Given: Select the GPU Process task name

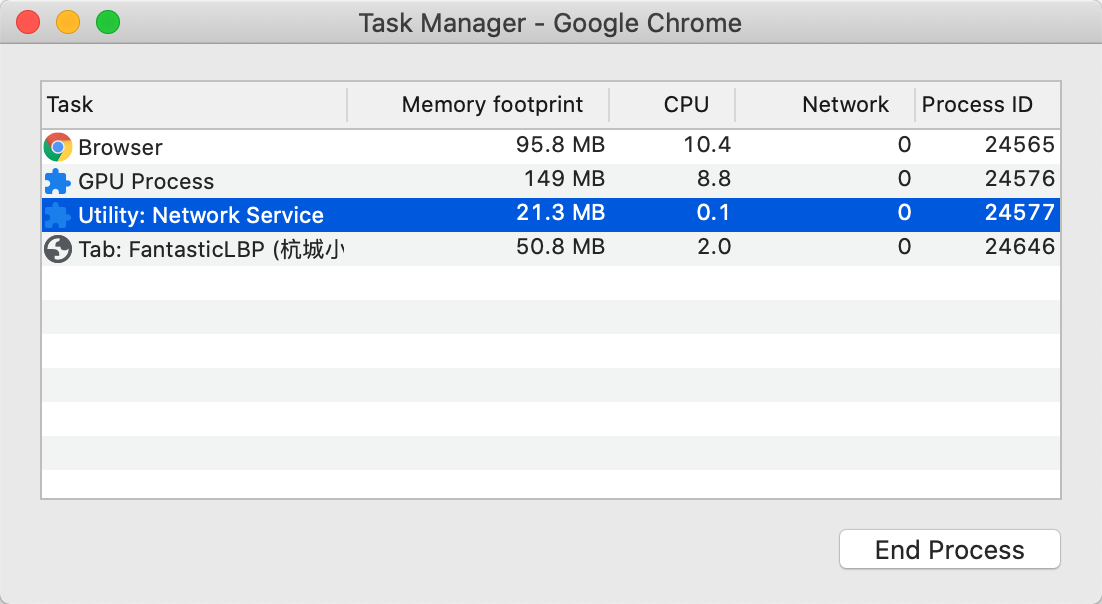Looking at the screenshot, I should [146, 181].
